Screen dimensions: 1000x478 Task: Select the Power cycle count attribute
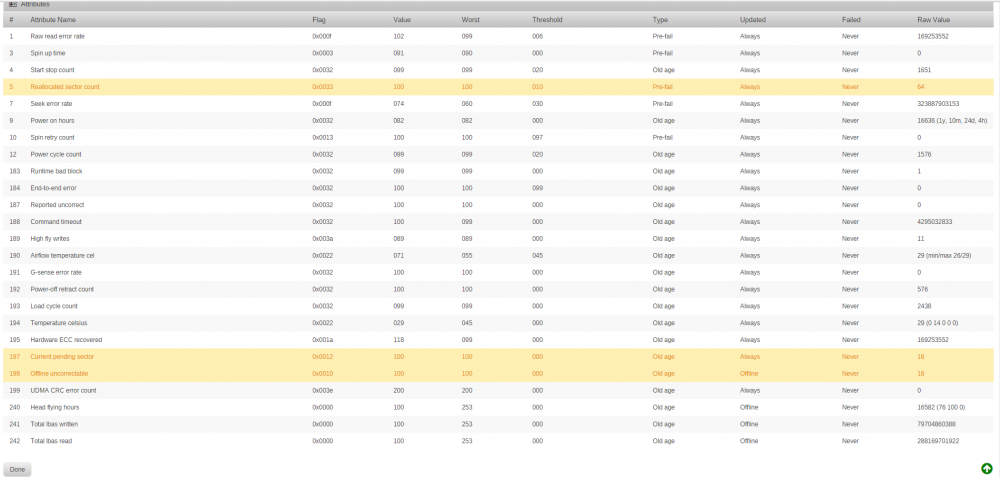coord(56,154)
